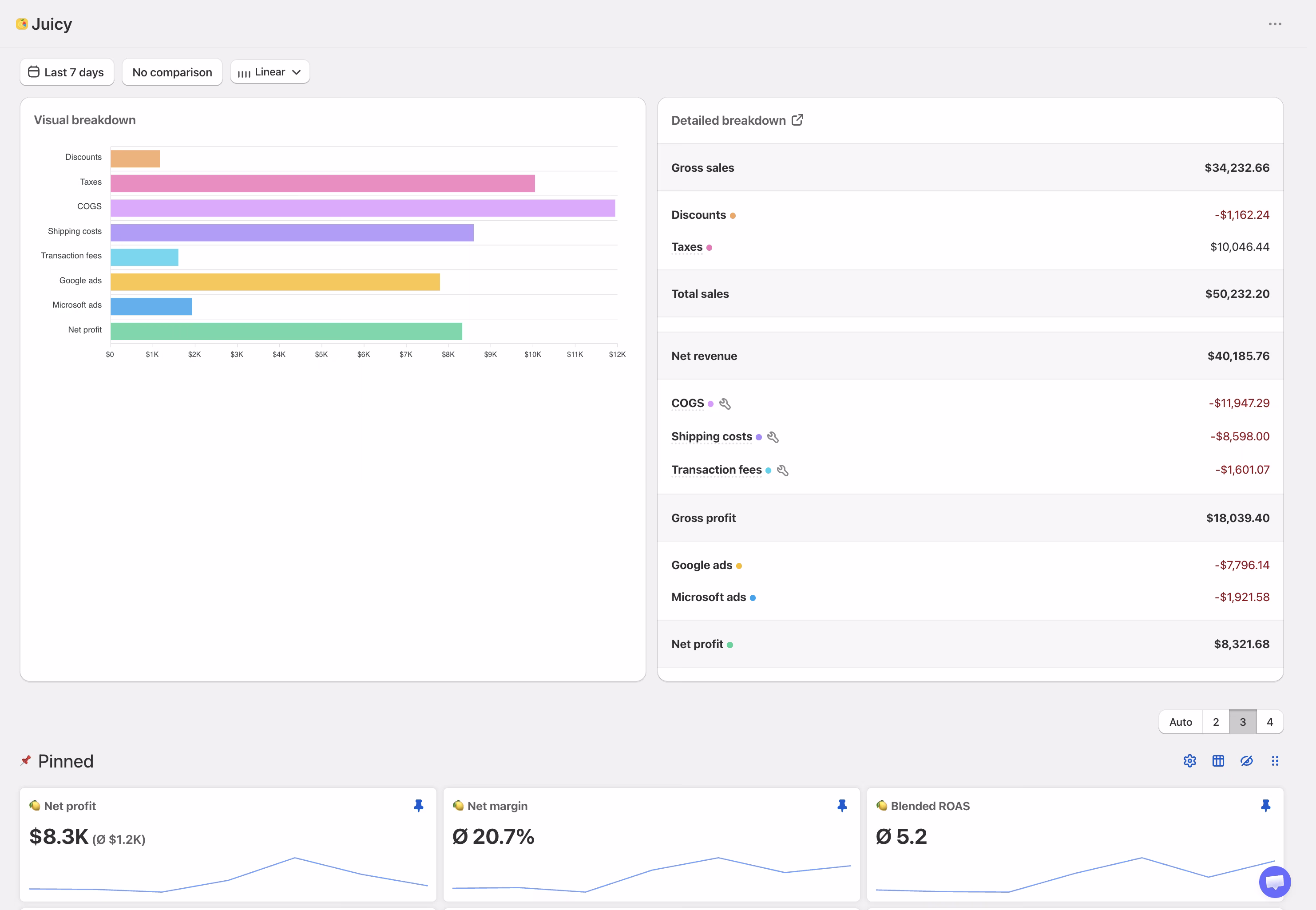Image resolution: width=1316 pixels, height=910 pixels.
Task: Unpin the Blended ROAS card
Action: tap(1266, 806)
